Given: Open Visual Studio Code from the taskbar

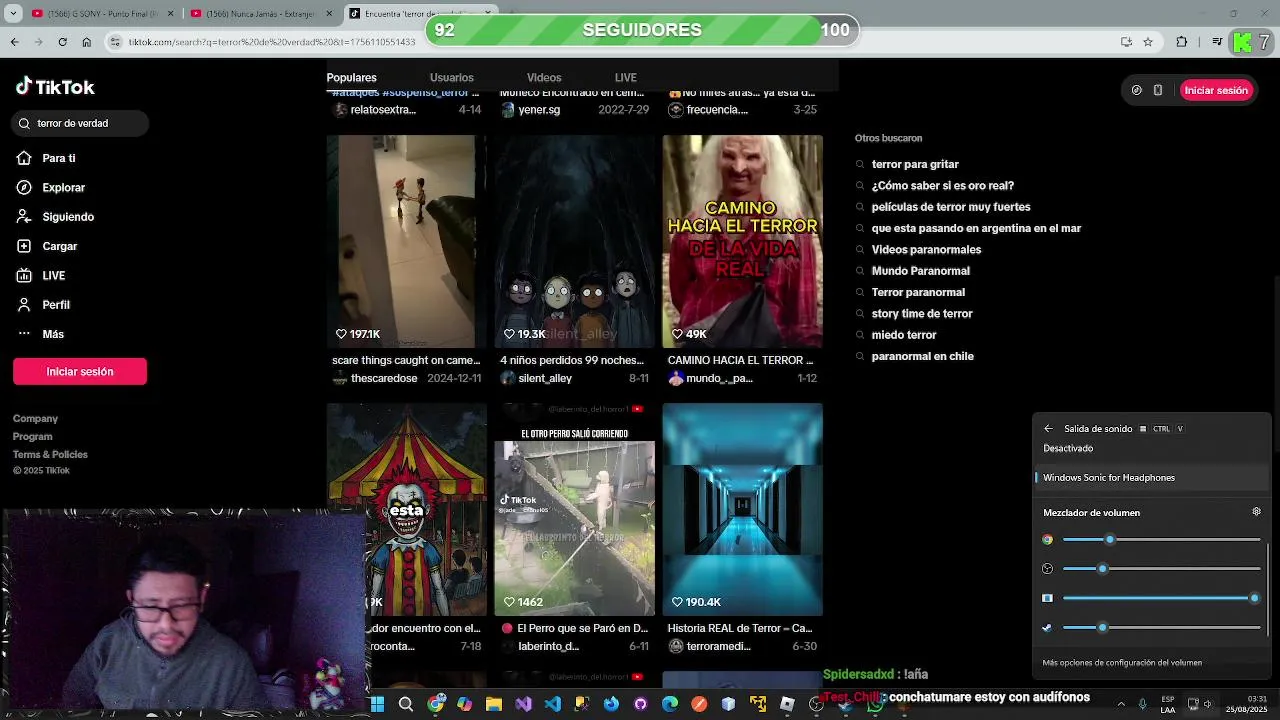Looking at the screenshot, I should 553,705.
